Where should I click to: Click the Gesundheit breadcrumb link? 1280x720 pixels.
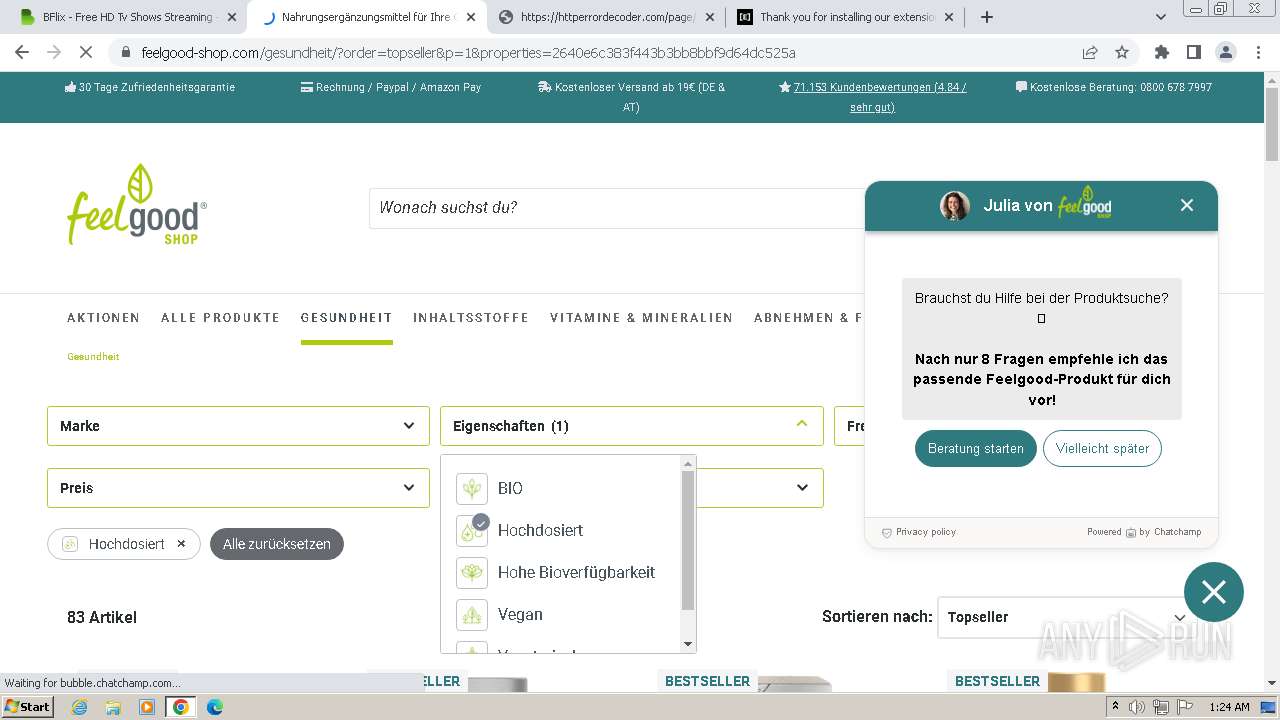pos(93,356)
